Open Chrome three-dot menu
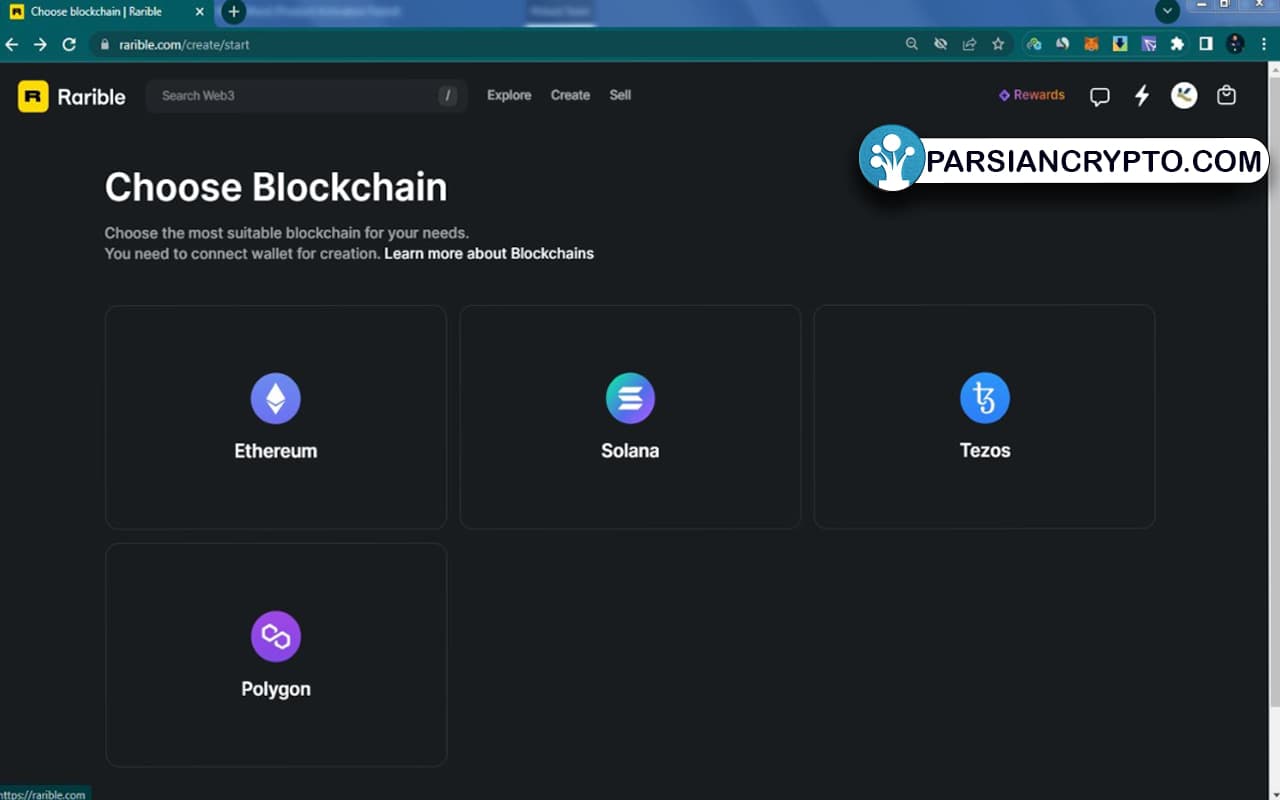 (1264, 44)
